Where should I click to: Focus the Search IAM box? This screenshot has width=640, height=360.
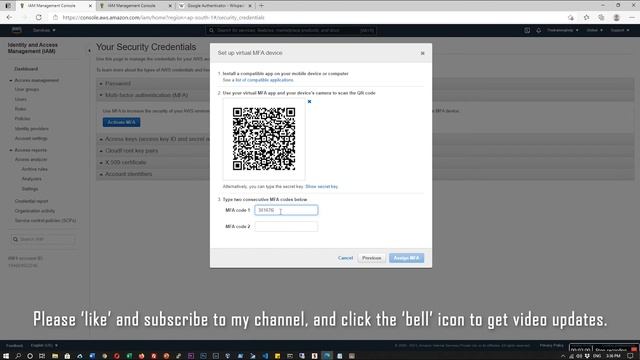coord(43,239)
